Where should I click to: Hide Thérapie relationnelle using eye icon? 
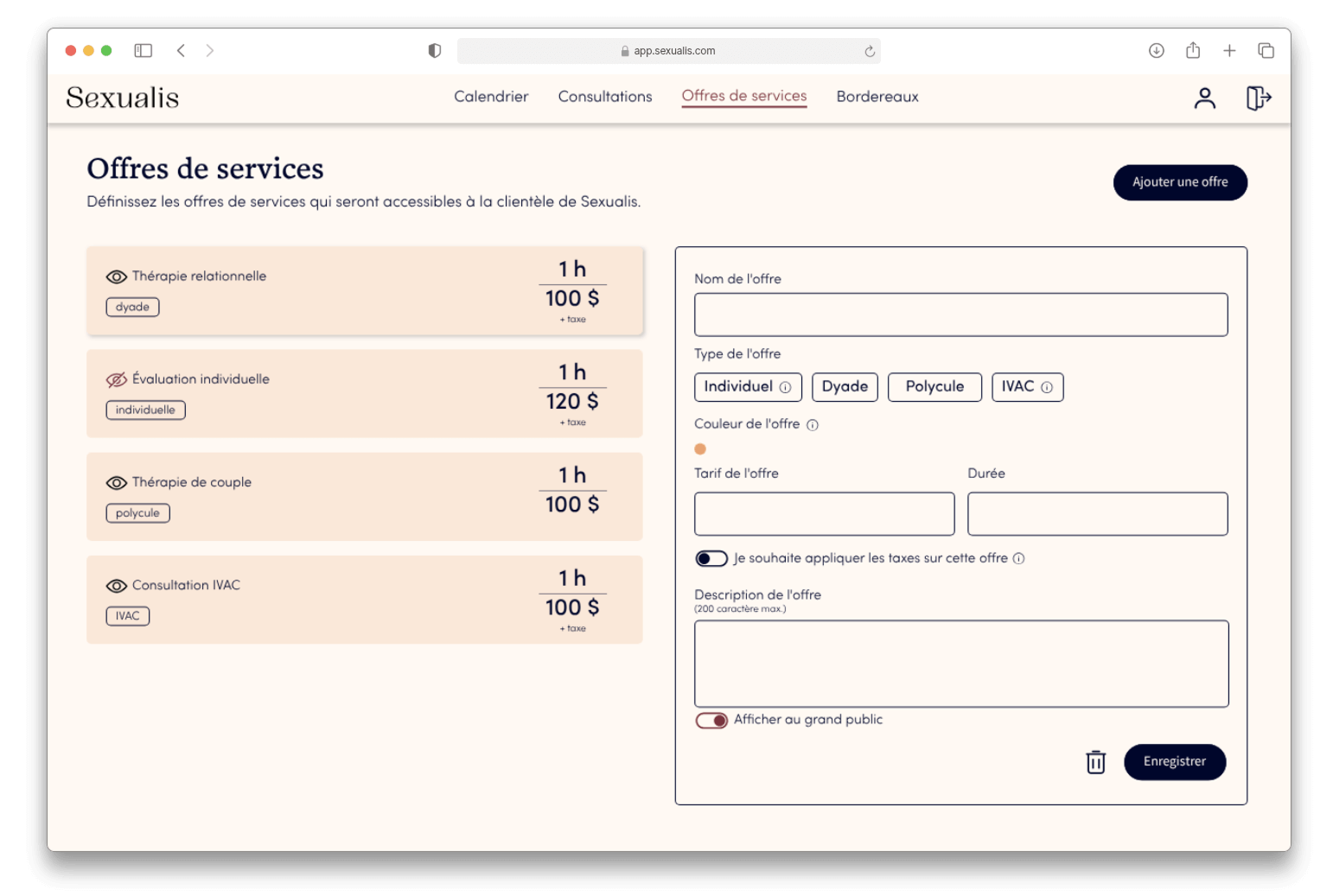coord(117,277)
